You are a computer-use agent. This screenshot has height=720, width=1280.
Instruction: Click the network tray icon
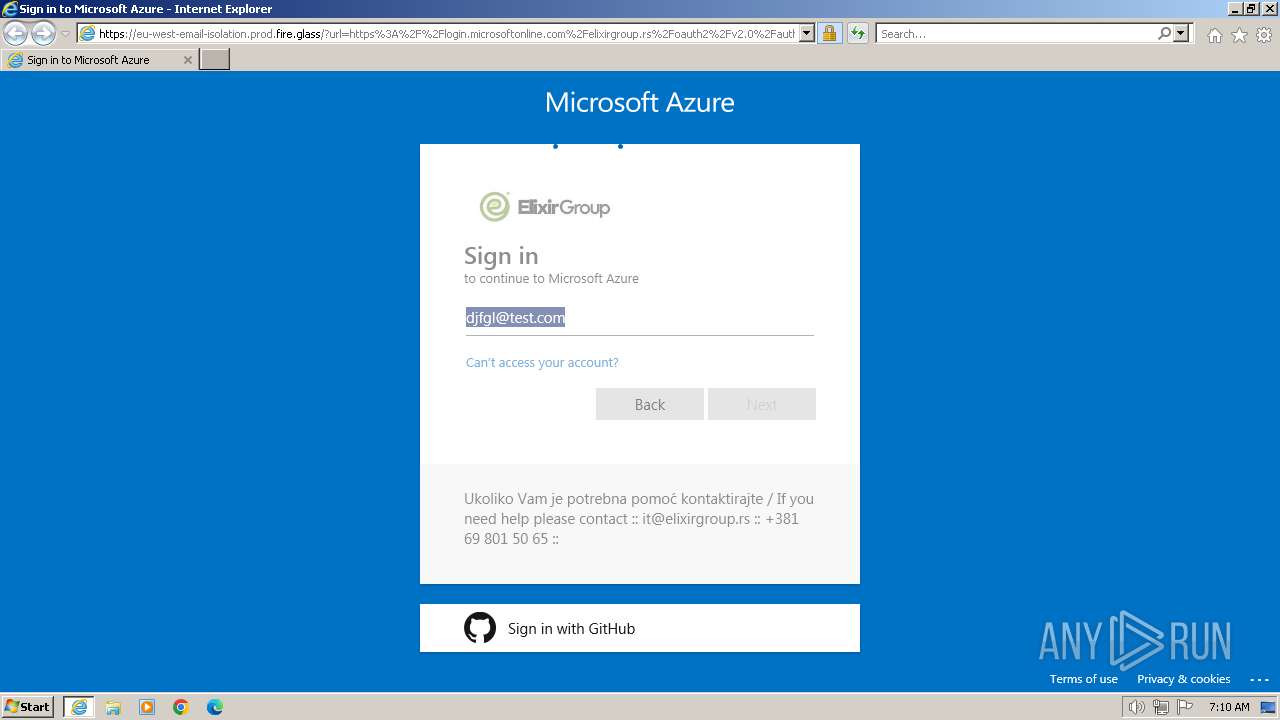1161,707
